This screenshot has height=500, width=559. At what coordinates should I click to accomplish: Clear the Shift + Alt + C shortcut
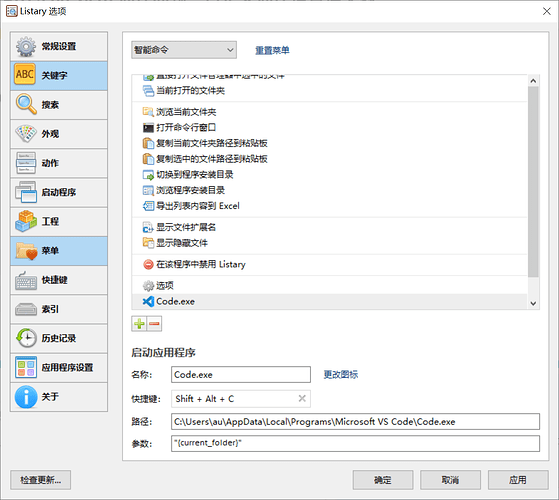pos(302,398)
